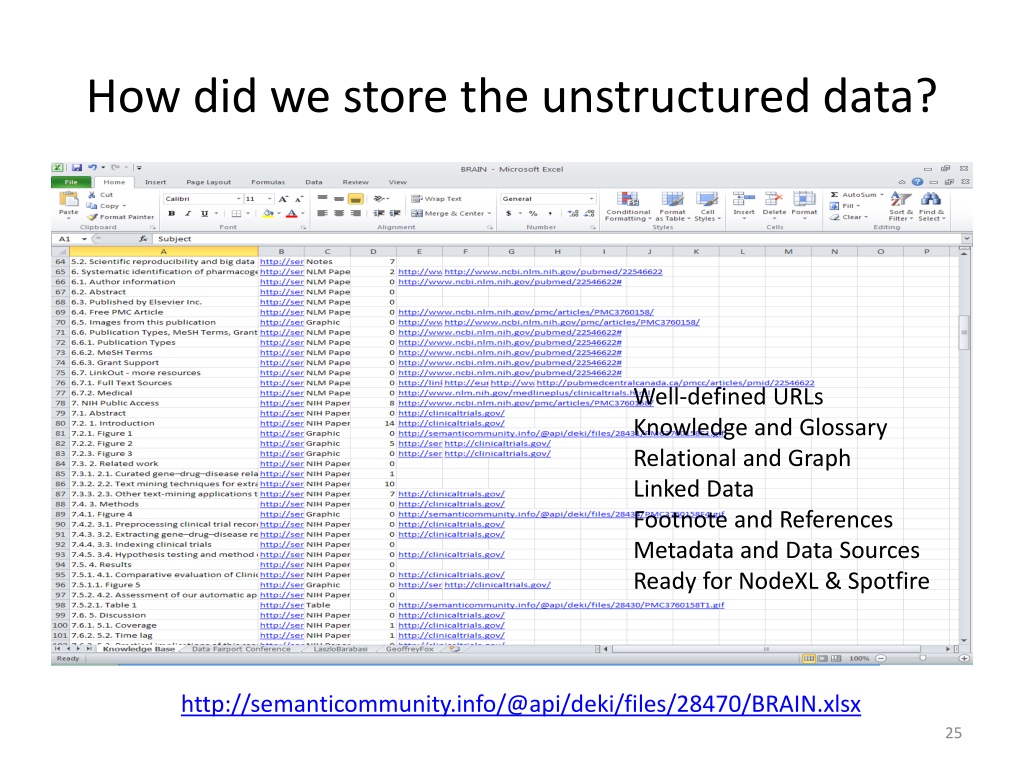Open the File tab
1024x768 pixels.
(x=71, y=182)
